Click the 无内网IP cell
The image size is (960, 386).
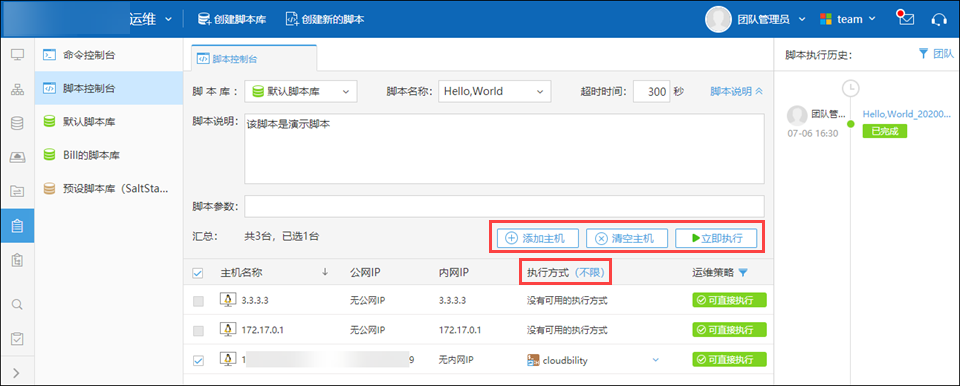coord(455,360)
